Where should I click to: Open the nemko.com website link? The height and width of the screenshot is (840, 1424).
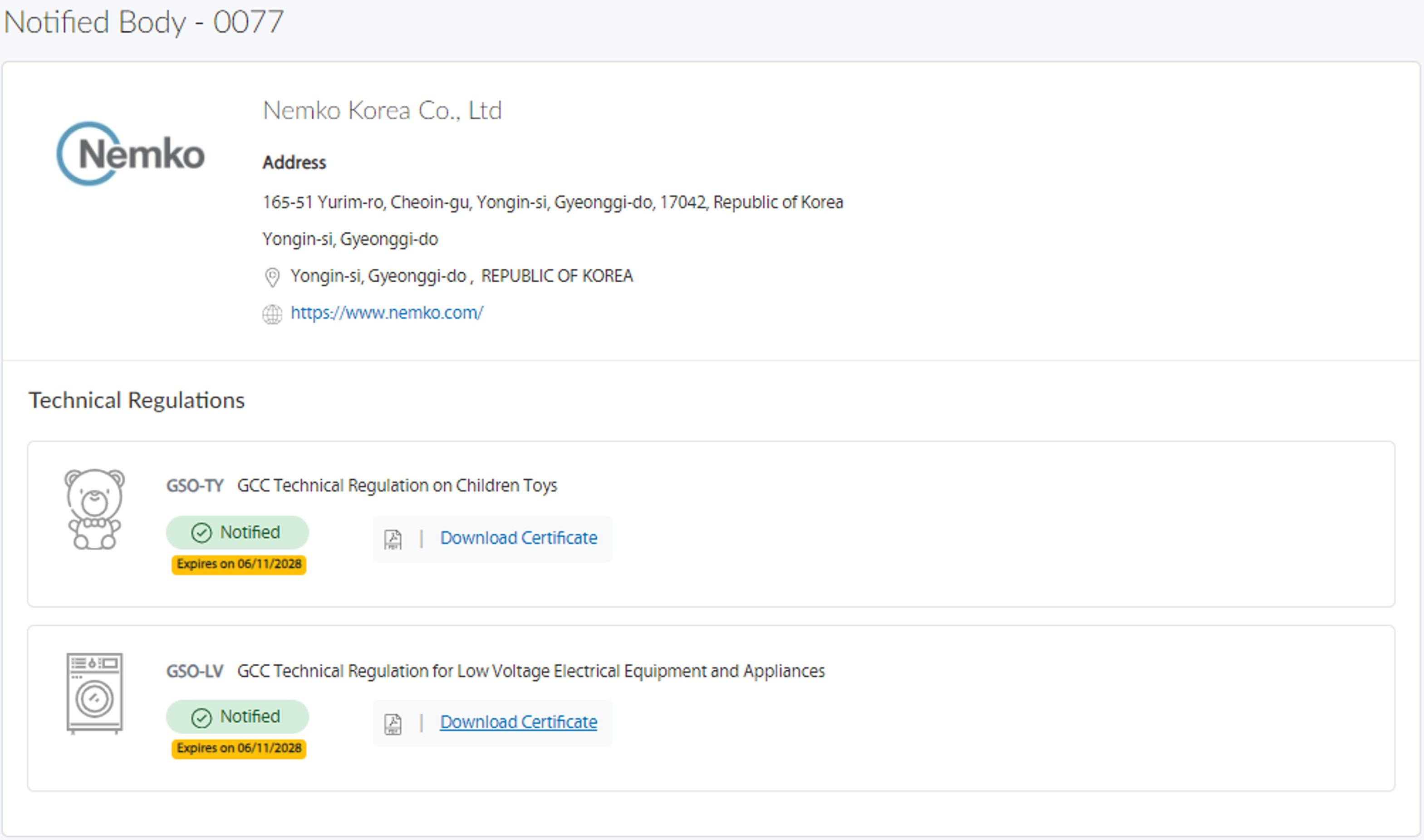click(x=387, y=313)
